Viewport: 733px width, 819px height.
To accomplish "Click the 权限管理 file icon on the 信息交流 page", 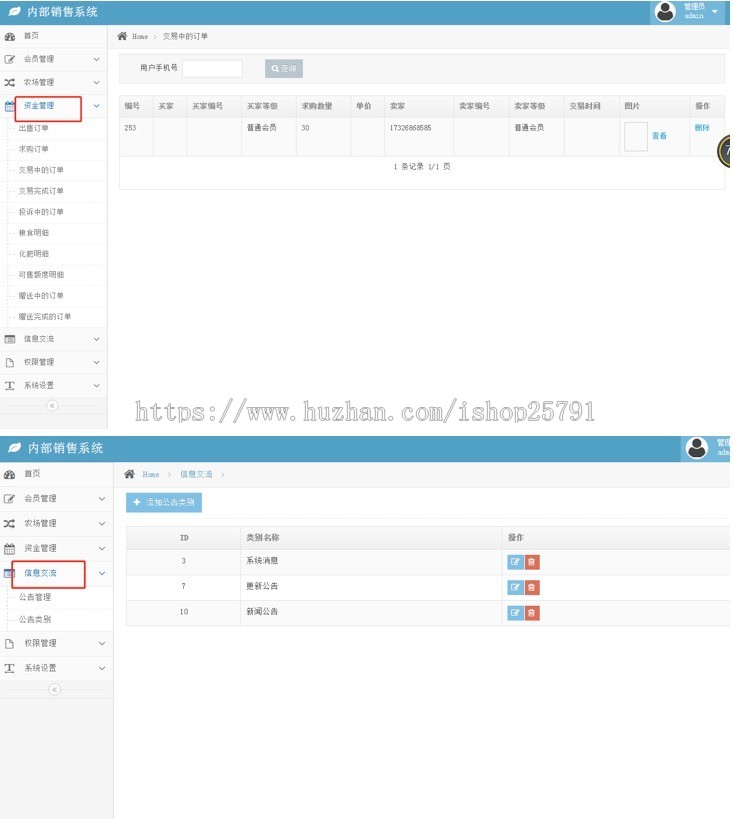I will coord(9,644).
